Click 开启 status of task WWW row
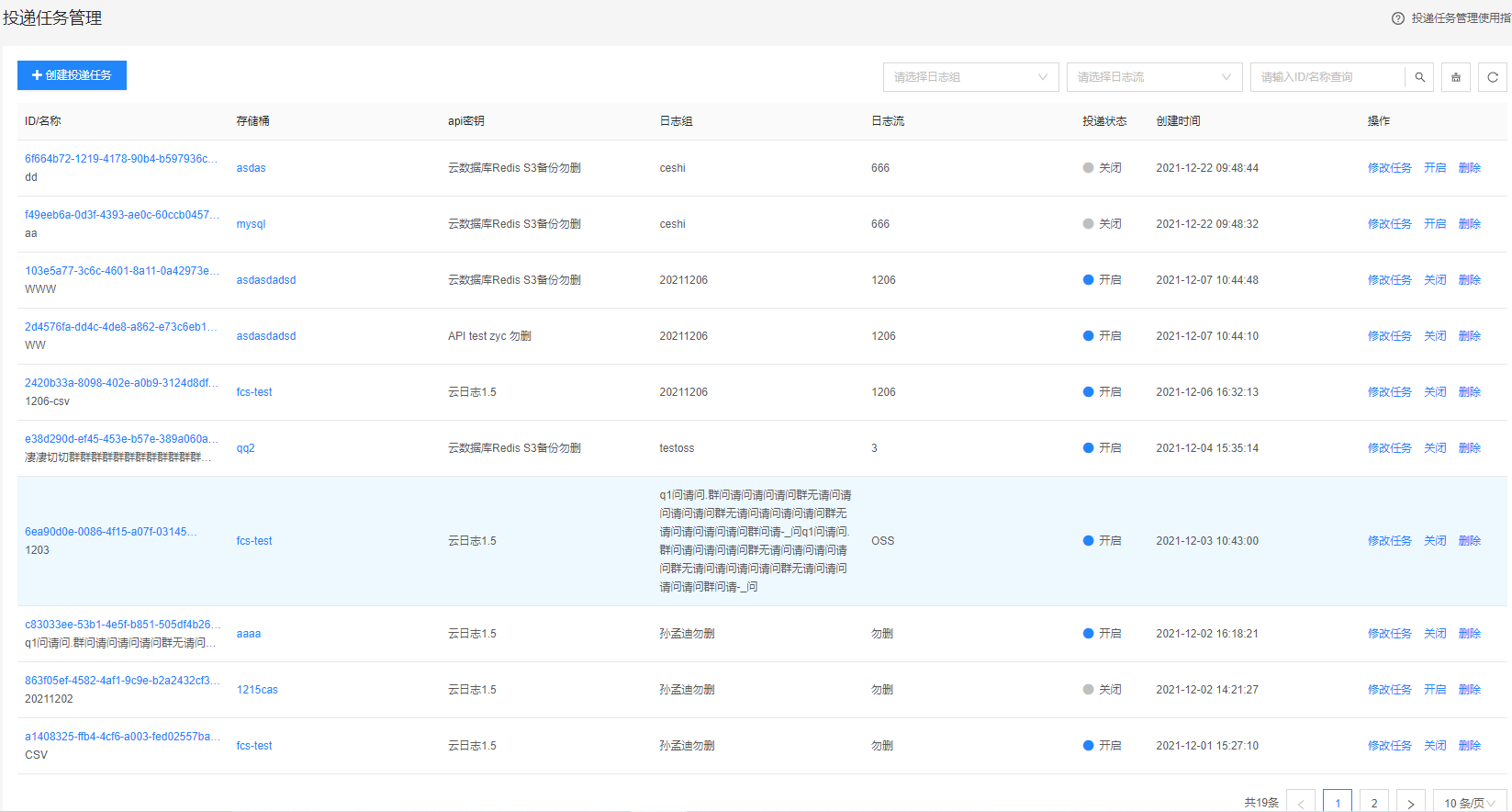The height and width of the screenshot is (812, 1512). pyautogui.click(x=1102, y=280)
